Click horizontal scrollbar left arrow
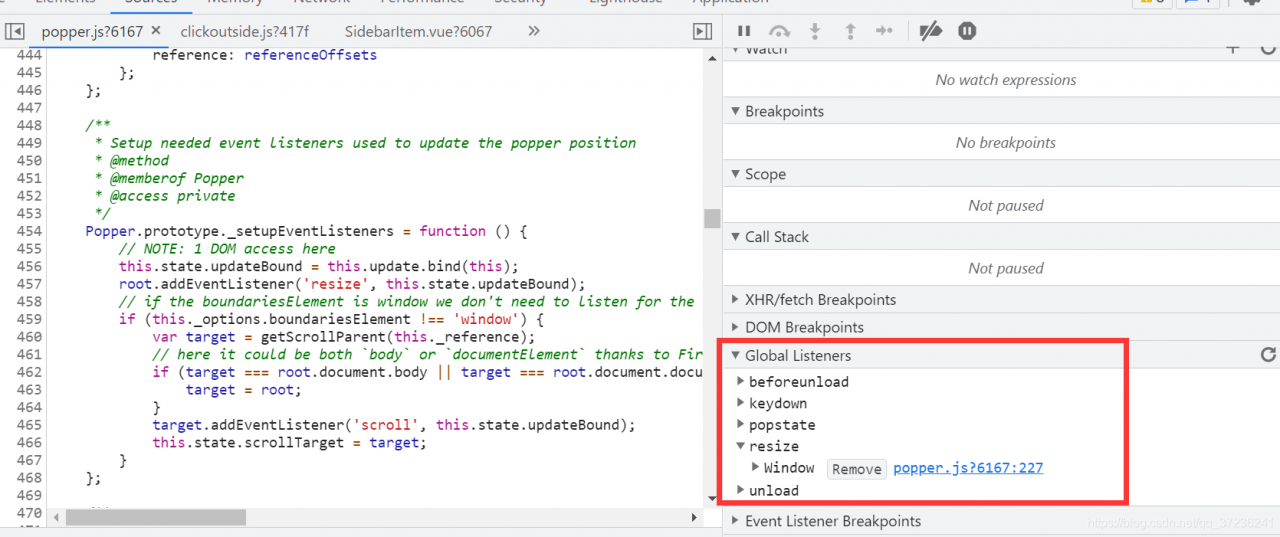 click(56, 518)
